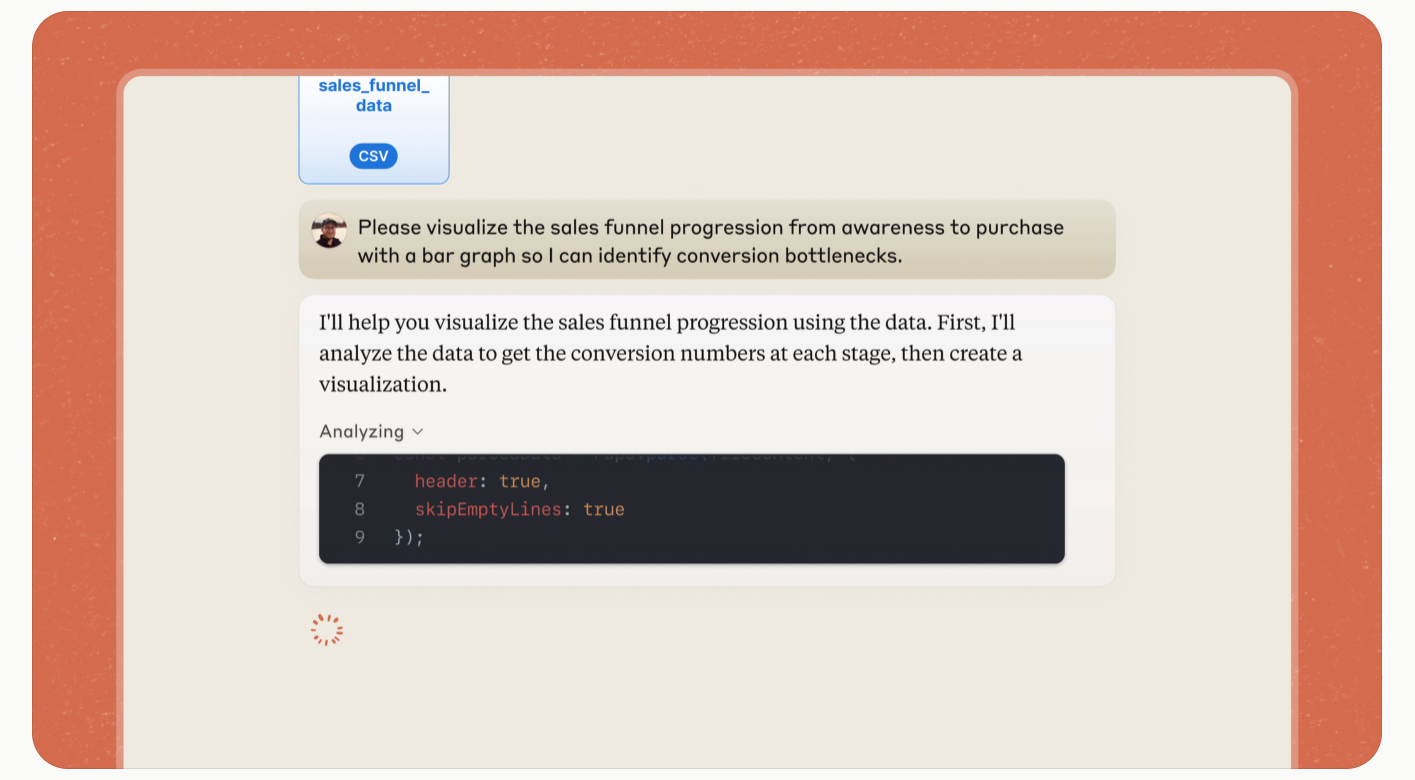This screenshot has height=780, width=1415.
Task: Click the 'skipEmptyLines' property in code
Action: [488, 510]
